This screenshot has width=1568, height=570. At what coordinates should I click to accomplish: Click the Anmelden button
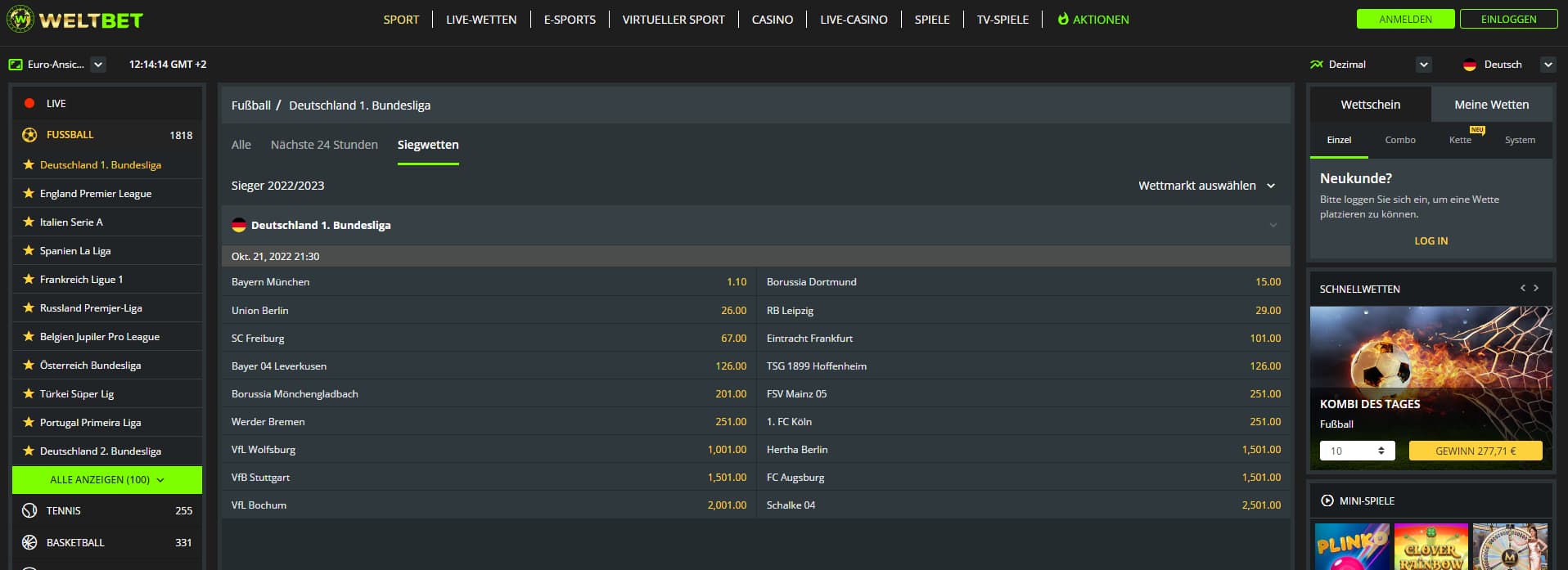(1405, 19)
